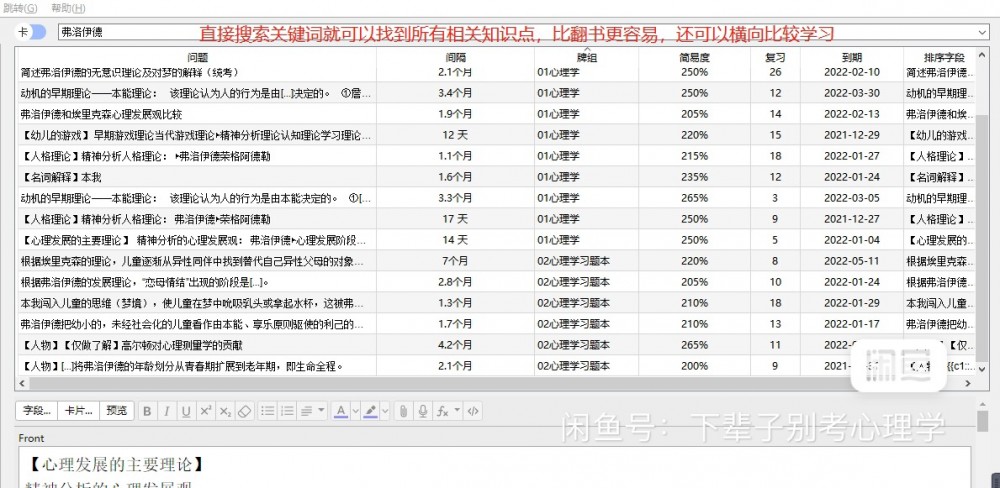Select the row starting 本我闯入儿童的思维
Image resolution: width=1000 pixels, height=488 pixels.
(496, 303)
